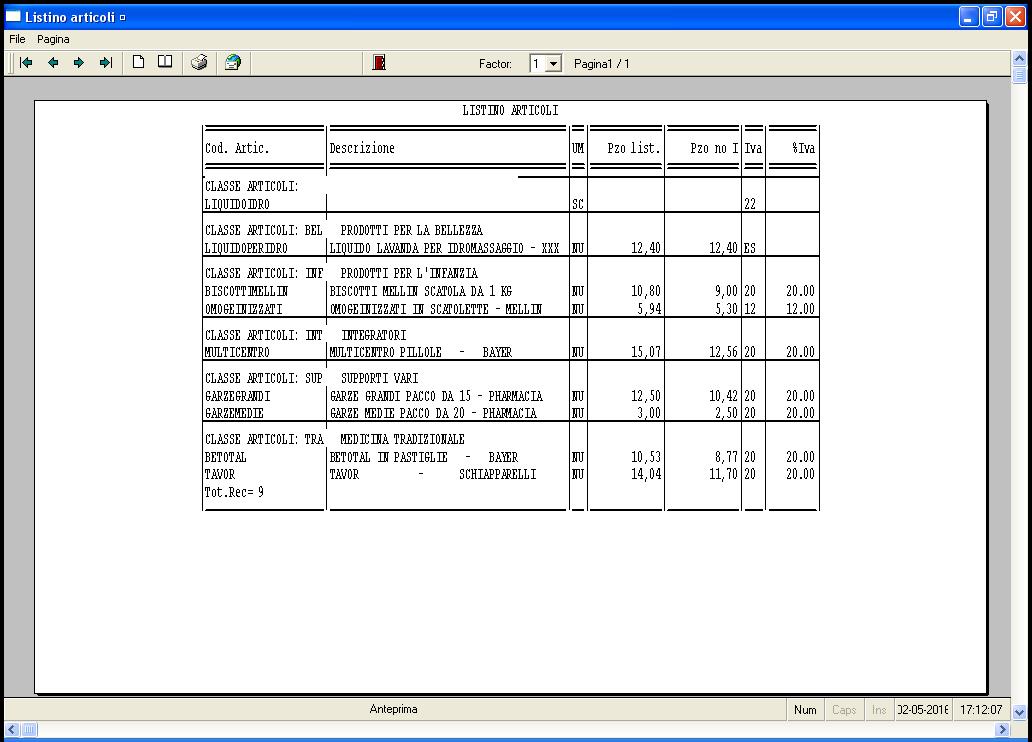Click 'MULTICENTRO PILLOLE - BAYER' description
Screen dimensions: 1032x742
pos(421,352)
